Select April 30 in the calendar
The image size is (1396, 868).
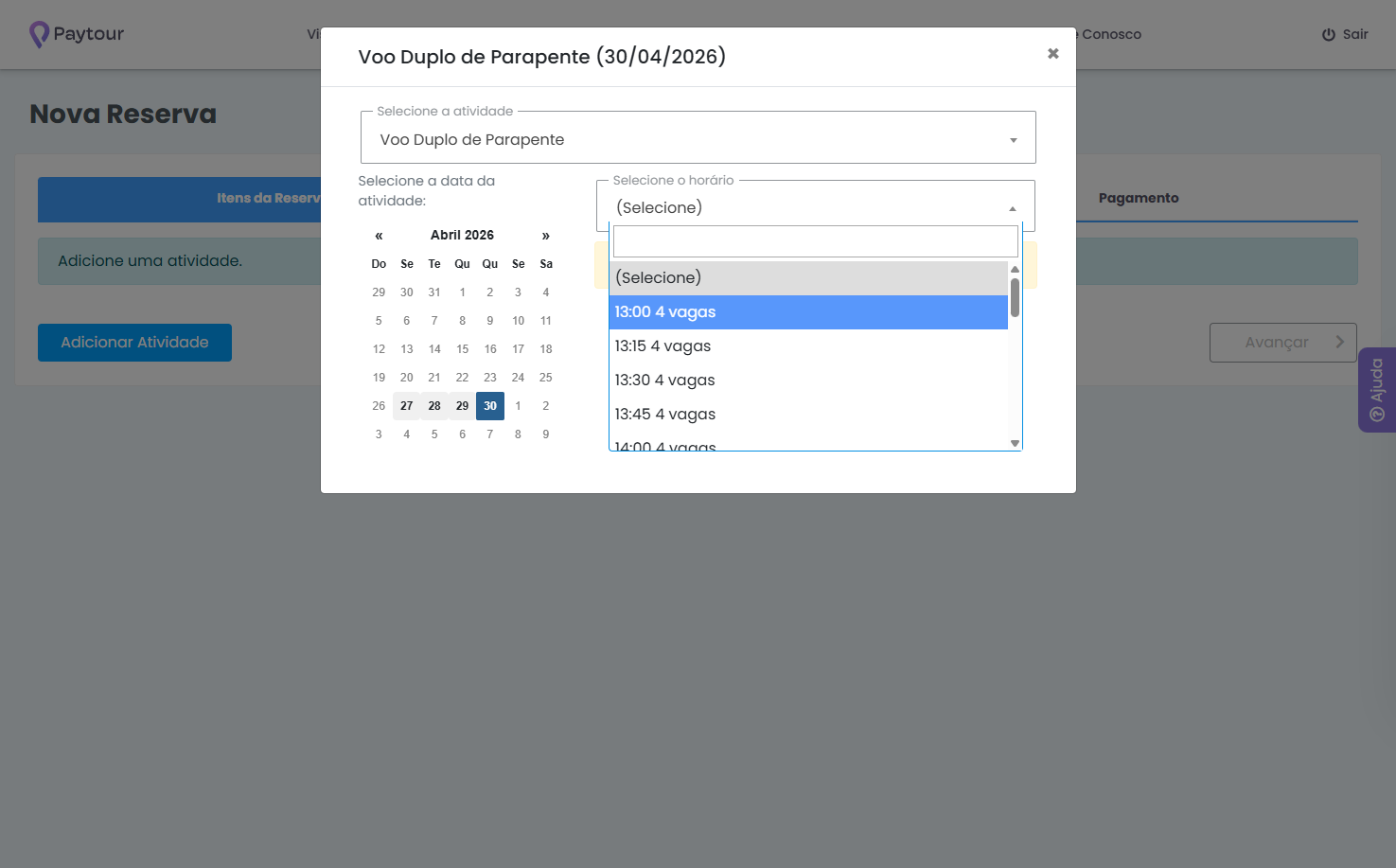pos(490,406)
